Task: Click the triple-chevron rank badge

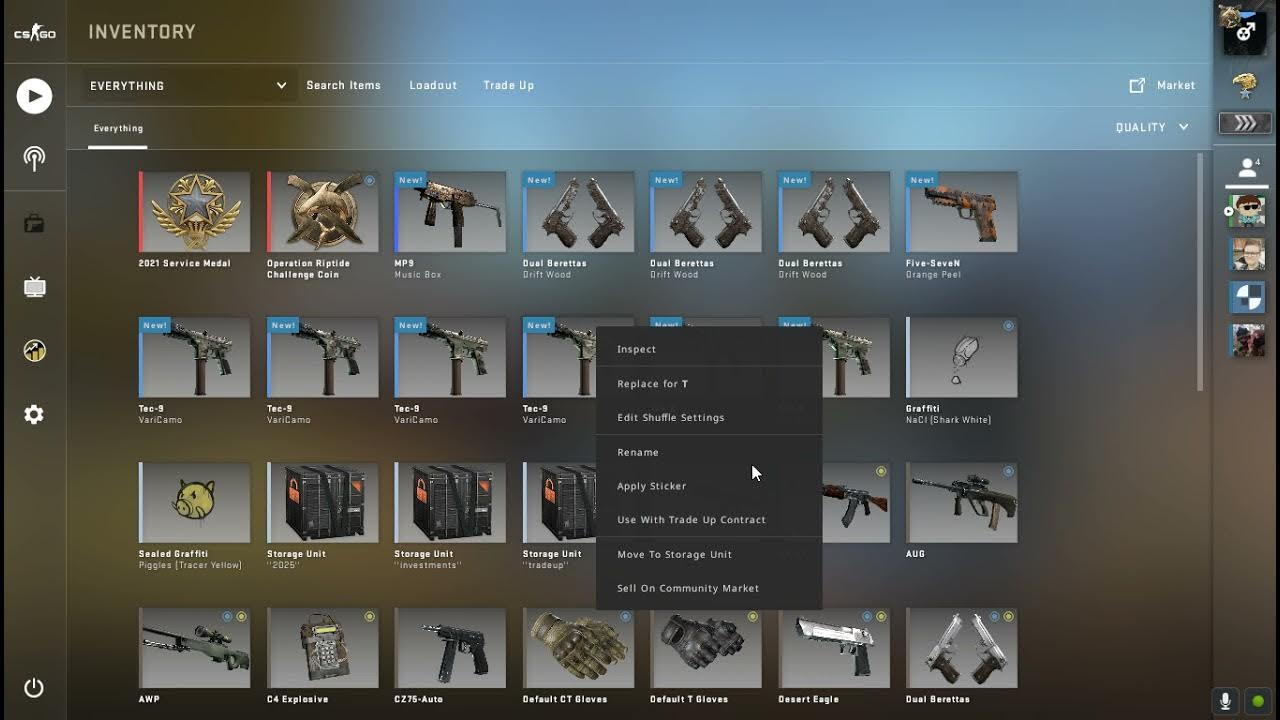Action: [1245, 123]
